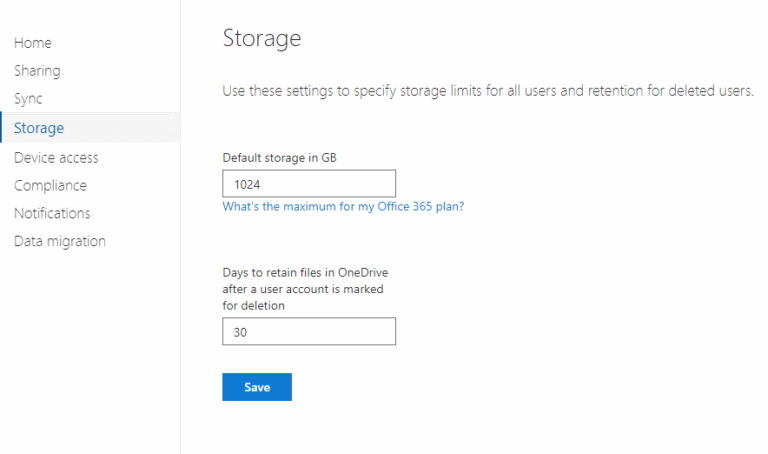
Task: Open Device access settings
Action: (x=56, y=157)
